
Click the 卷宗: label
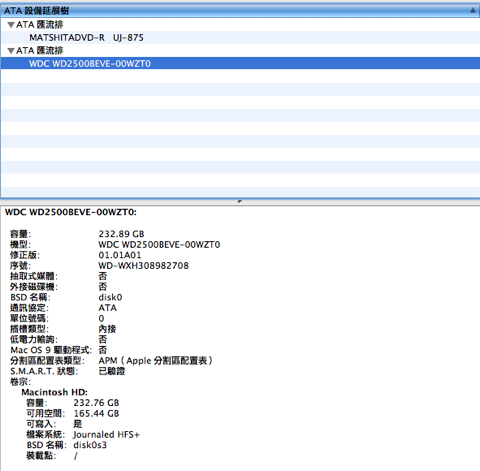pos(20,382)
